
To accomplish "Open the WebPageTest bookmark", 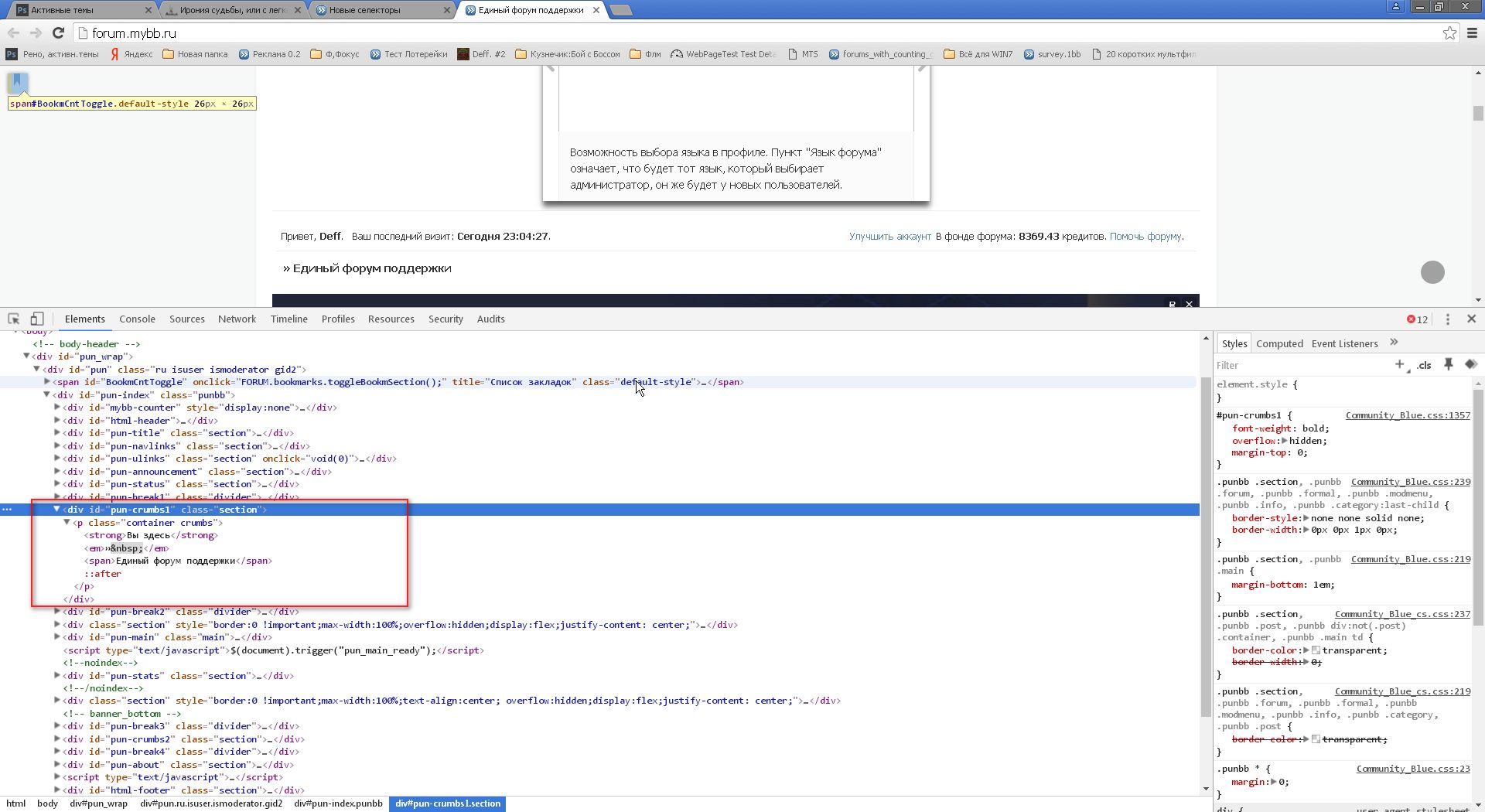I will tap(723, 54).
